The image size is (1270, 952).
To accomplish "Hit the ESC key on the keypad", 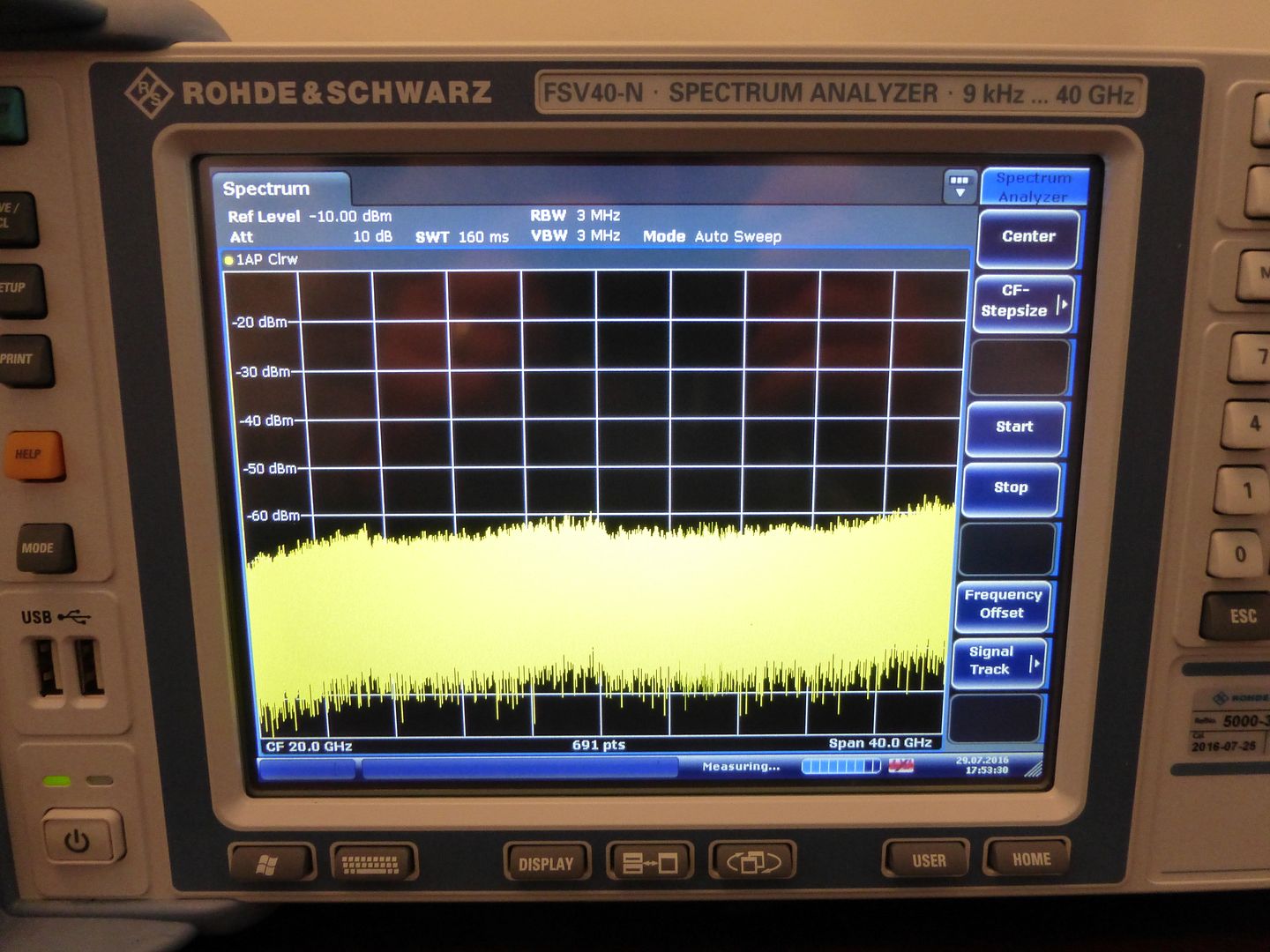I will 1238,616.
